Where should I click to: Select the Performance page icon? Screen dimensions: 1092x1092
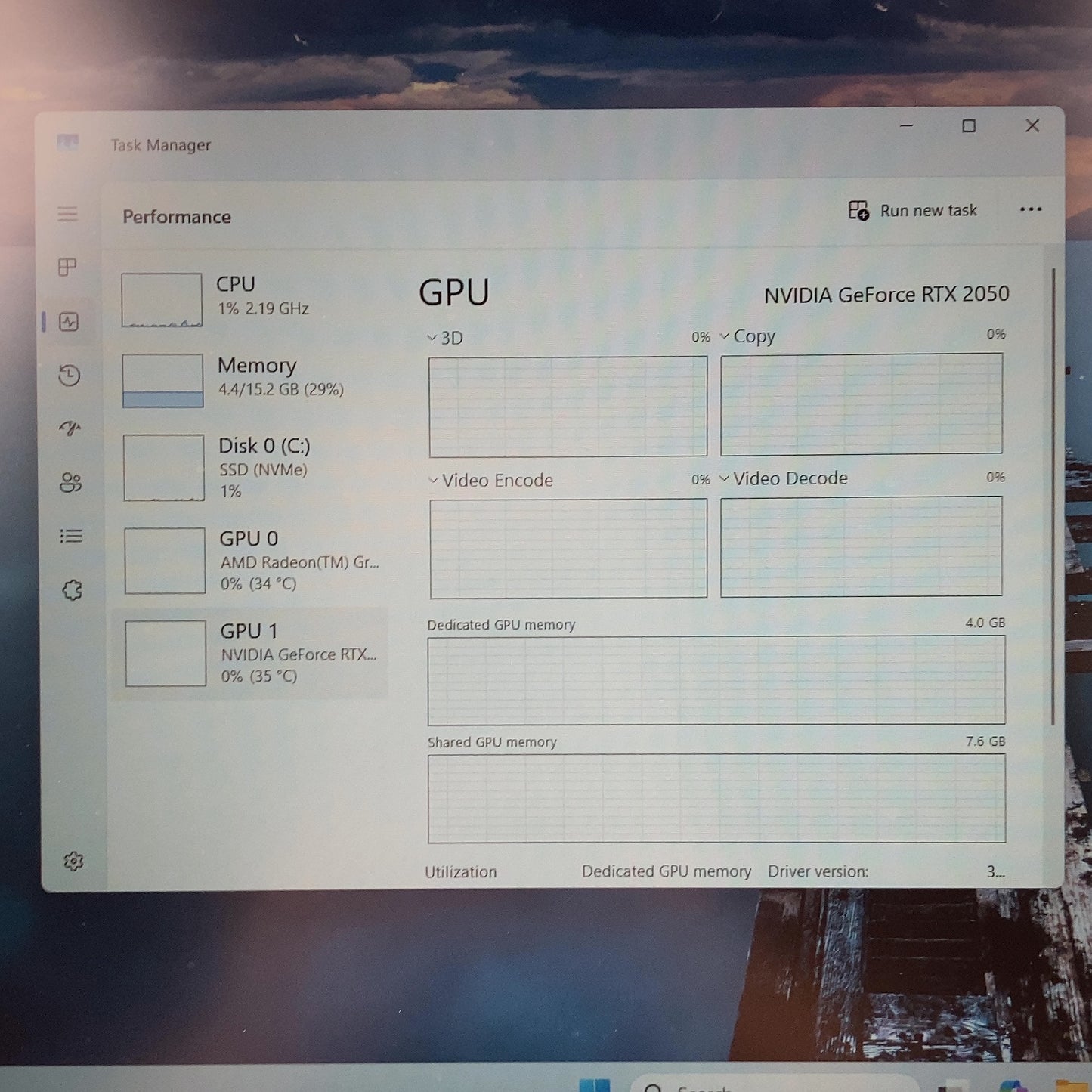click(69, 322)
